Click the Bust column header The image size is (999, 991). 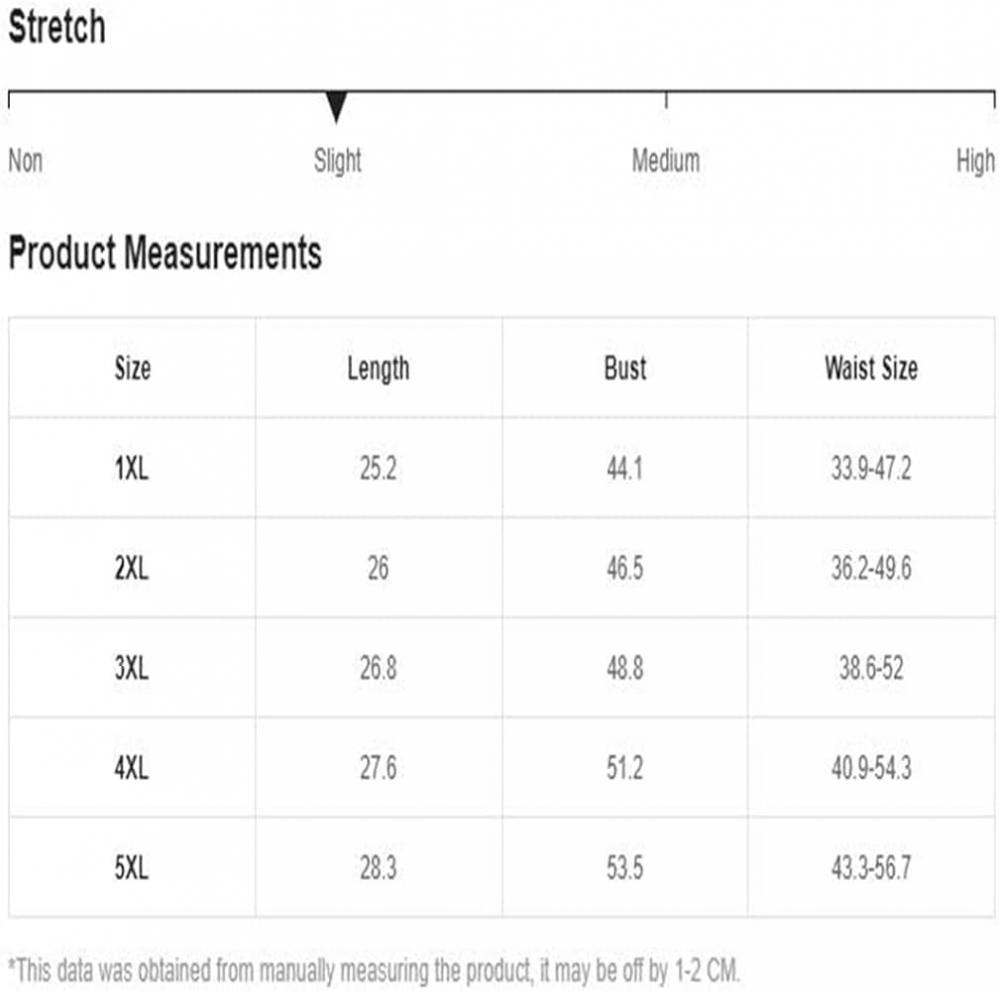pyautogui.click(x=625, y=368)
